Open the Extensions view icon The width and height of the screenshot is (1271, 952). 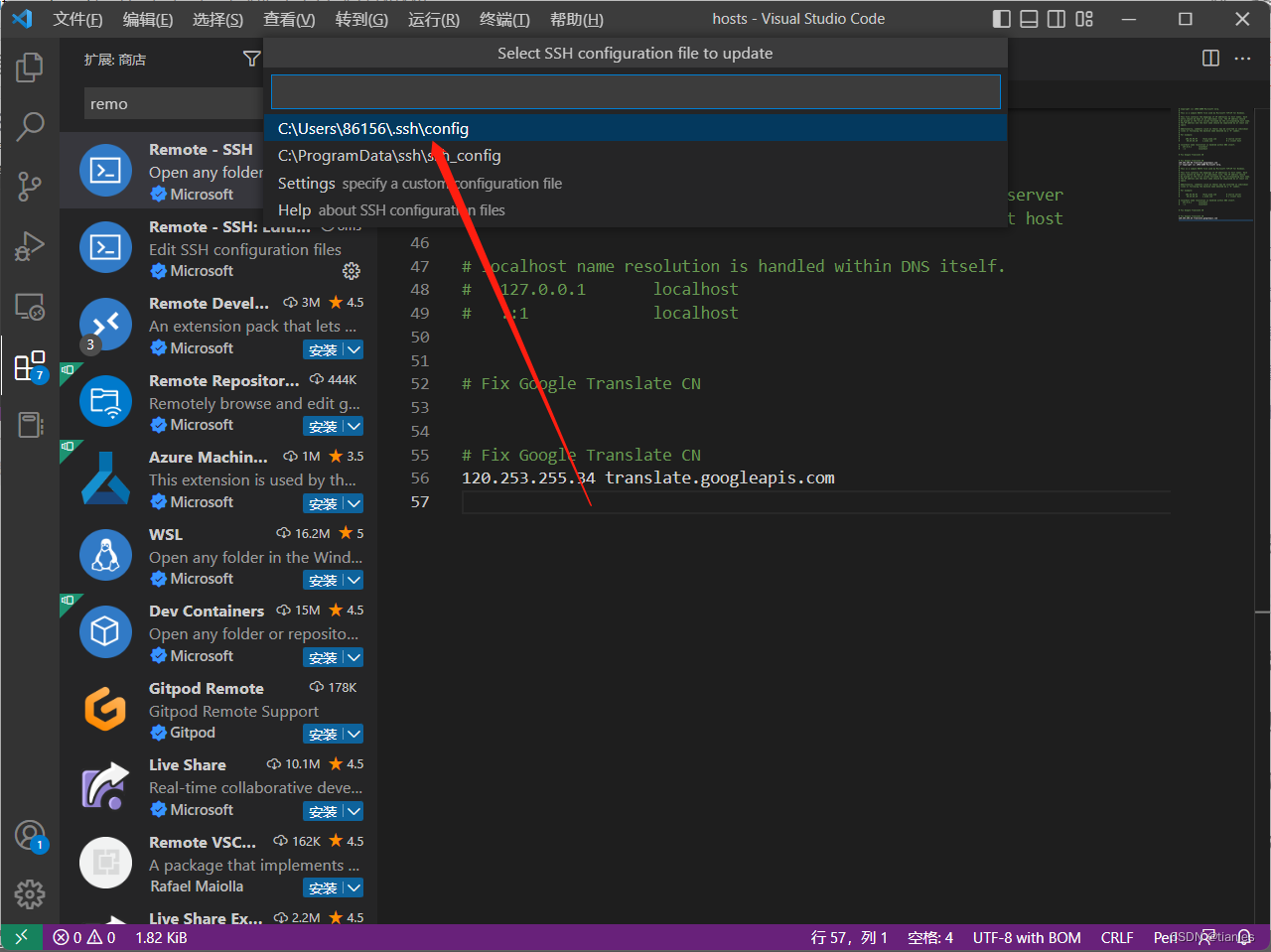(30, 366)
